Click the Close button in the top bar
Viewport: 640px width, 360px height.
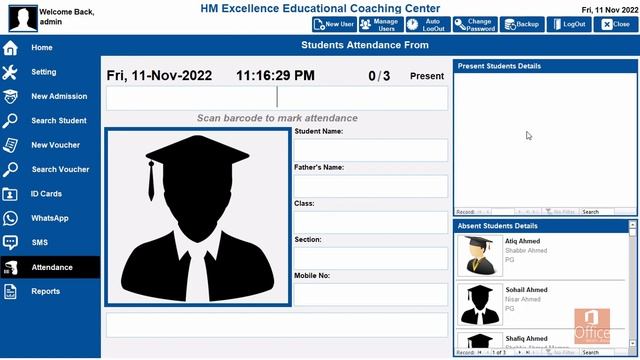click(616, 24)
